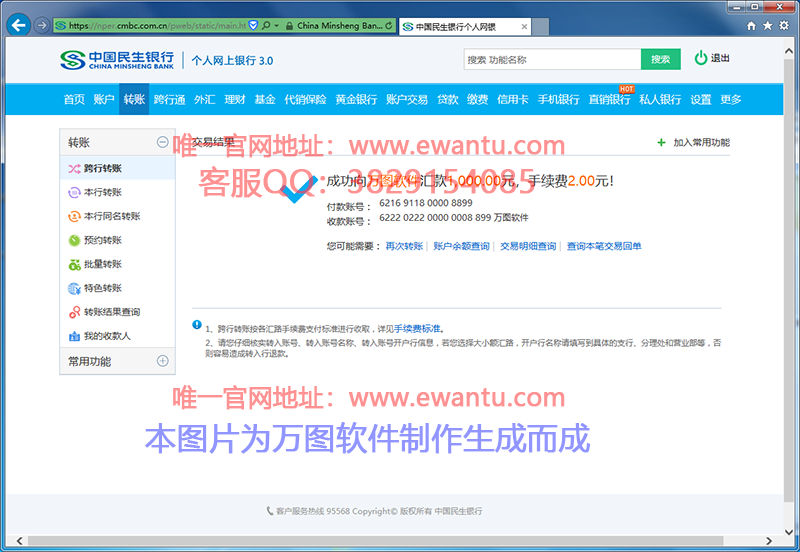
Task: Open the browser tools gear icon
Action: (784, 26)
